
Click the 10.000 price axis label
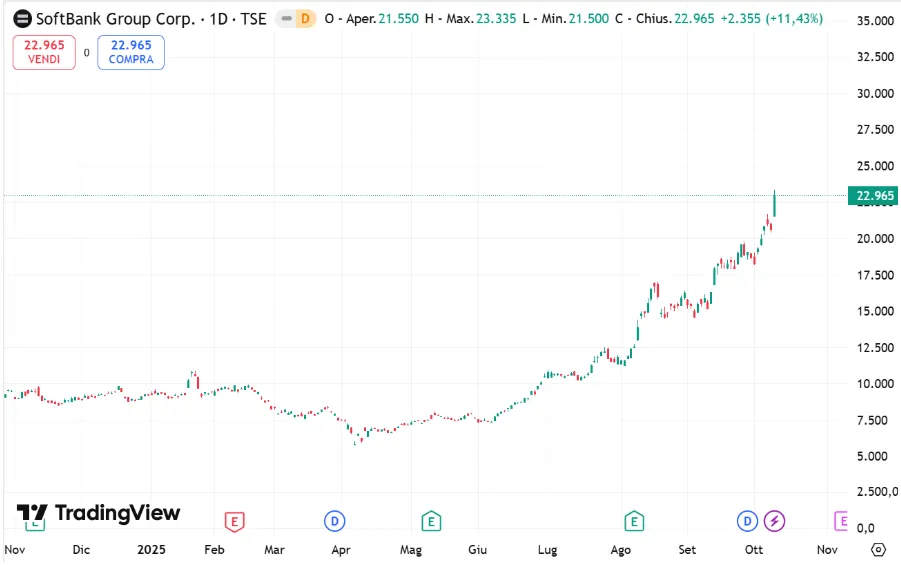875,384
